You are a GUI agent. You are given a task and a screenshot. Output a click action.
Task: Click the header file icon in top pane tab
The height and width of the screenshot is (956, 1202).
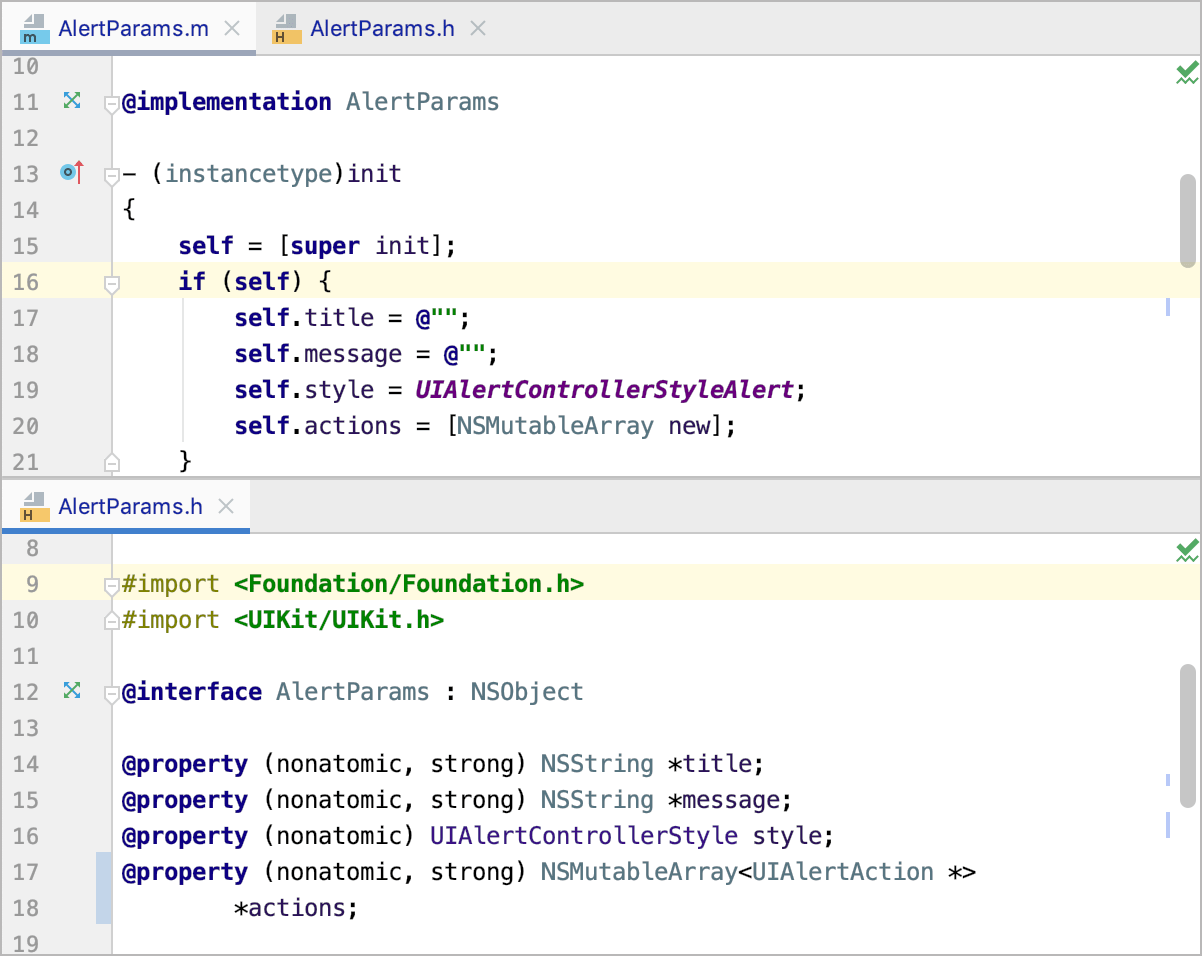[x=286, y=29]
